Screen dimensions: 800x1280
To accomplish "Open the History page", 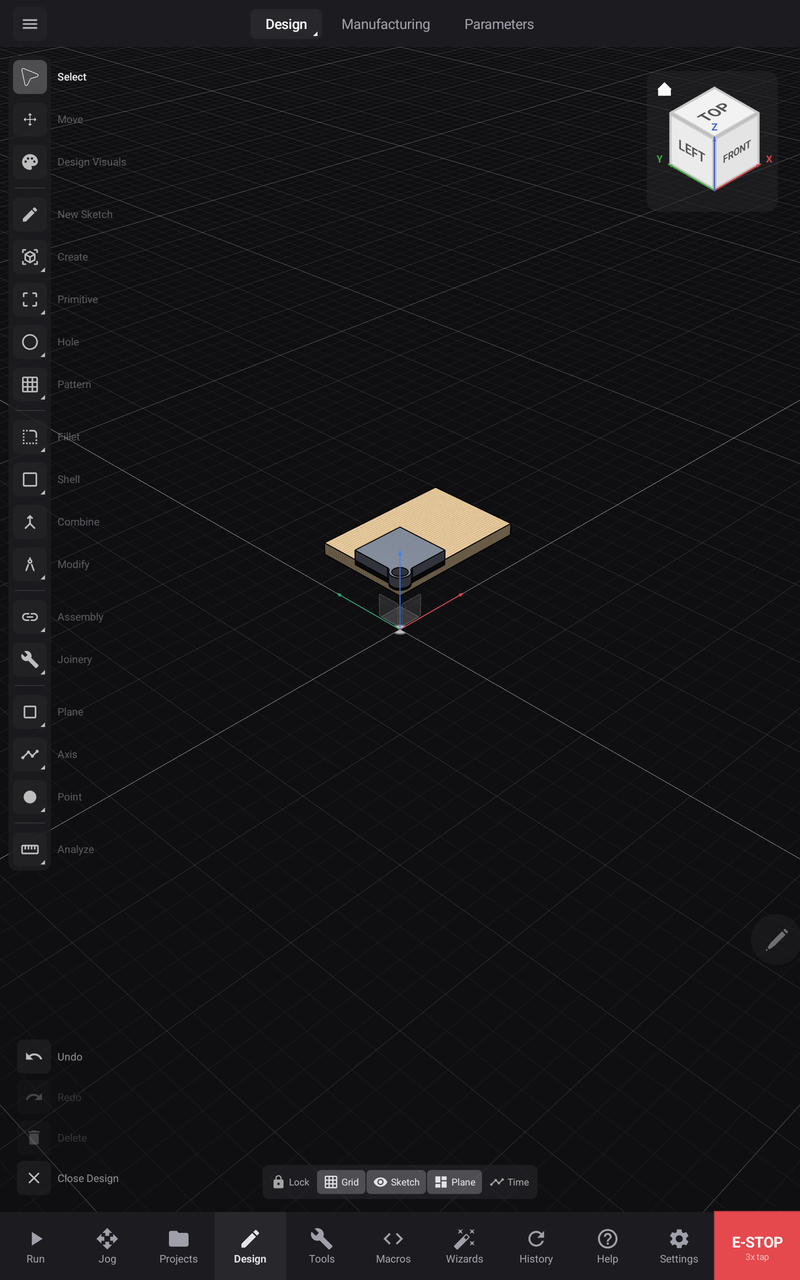I will (536, 1246).
